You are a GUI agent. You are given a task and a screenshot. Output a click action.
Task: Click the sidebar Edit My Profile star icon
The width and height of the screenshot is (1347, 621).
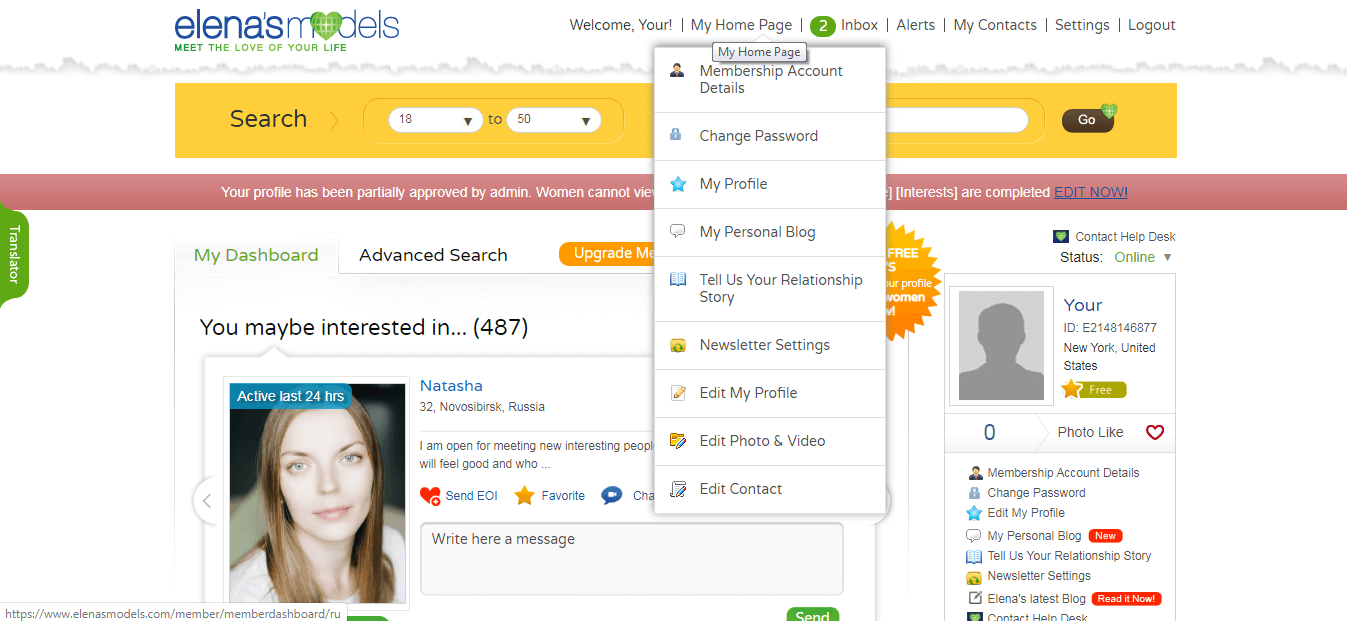click(x=974, y=513)
